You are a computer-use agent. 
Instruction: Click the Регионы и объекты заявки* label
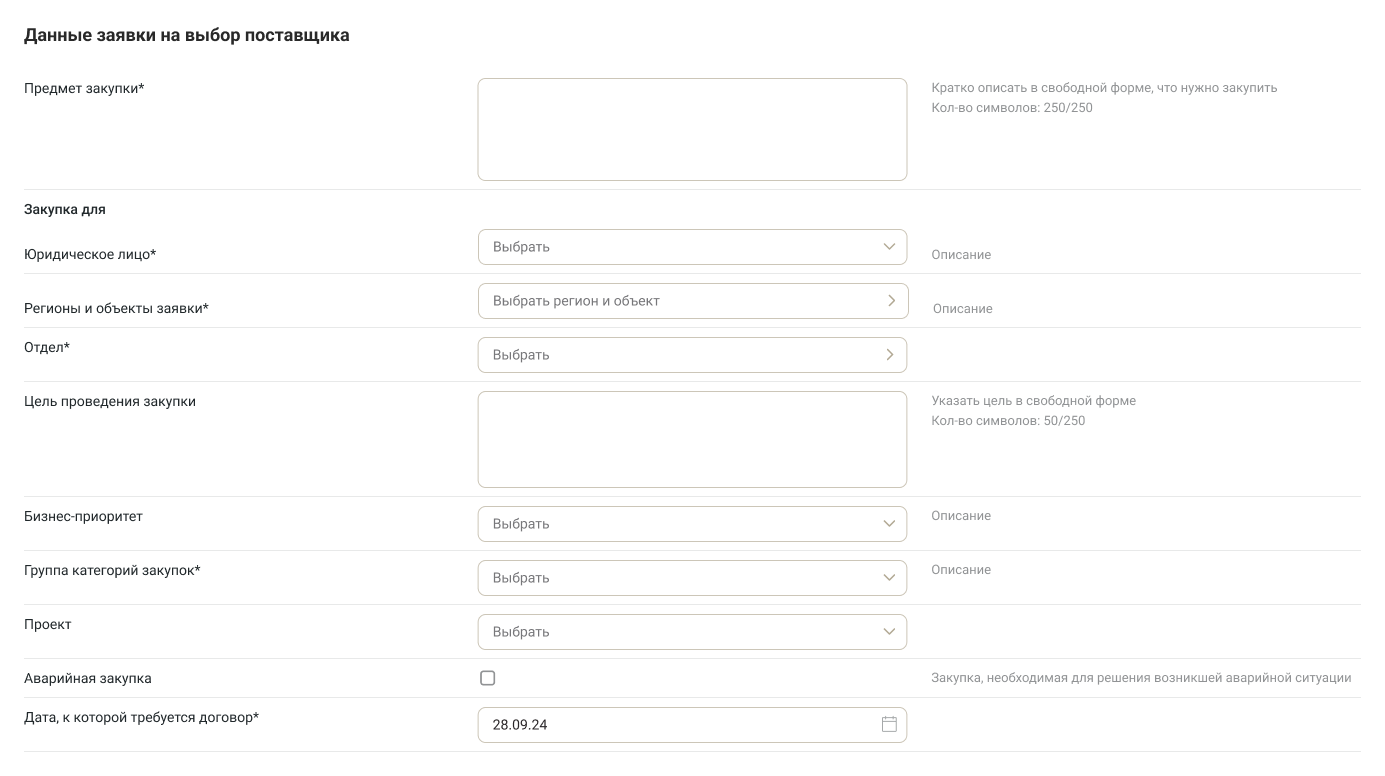pos(116,308)
